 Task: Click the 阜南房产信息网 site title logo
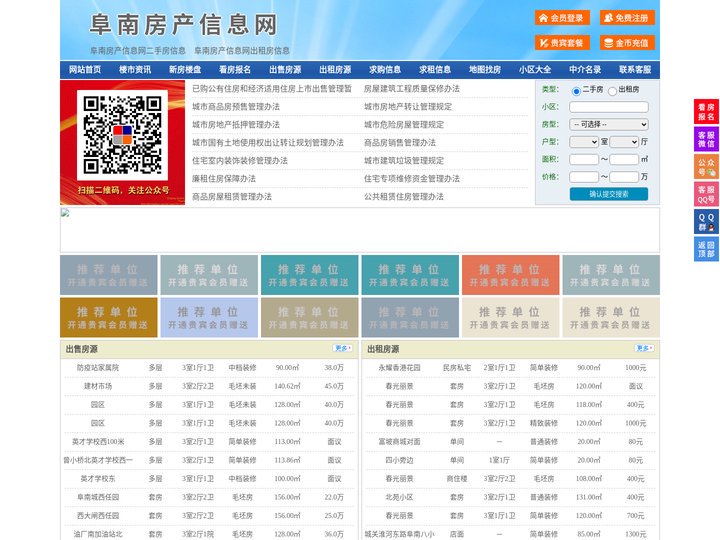click(x=184, y=25)
